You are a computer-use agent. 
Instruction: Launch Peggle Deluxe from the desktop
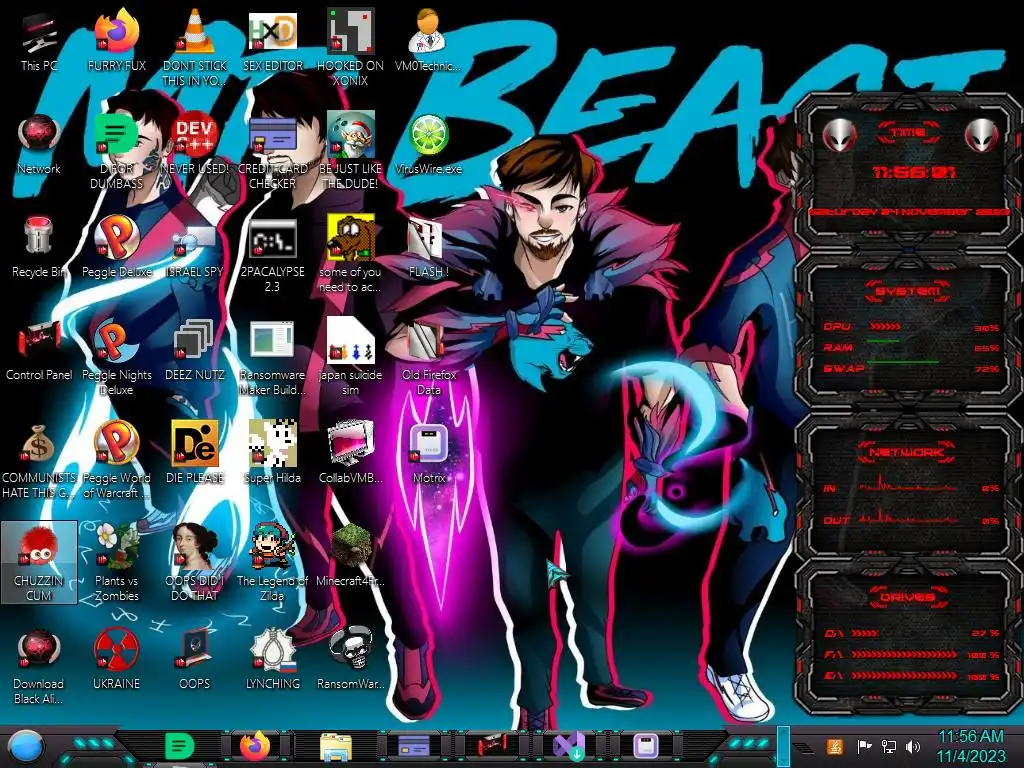coord(116,248)
